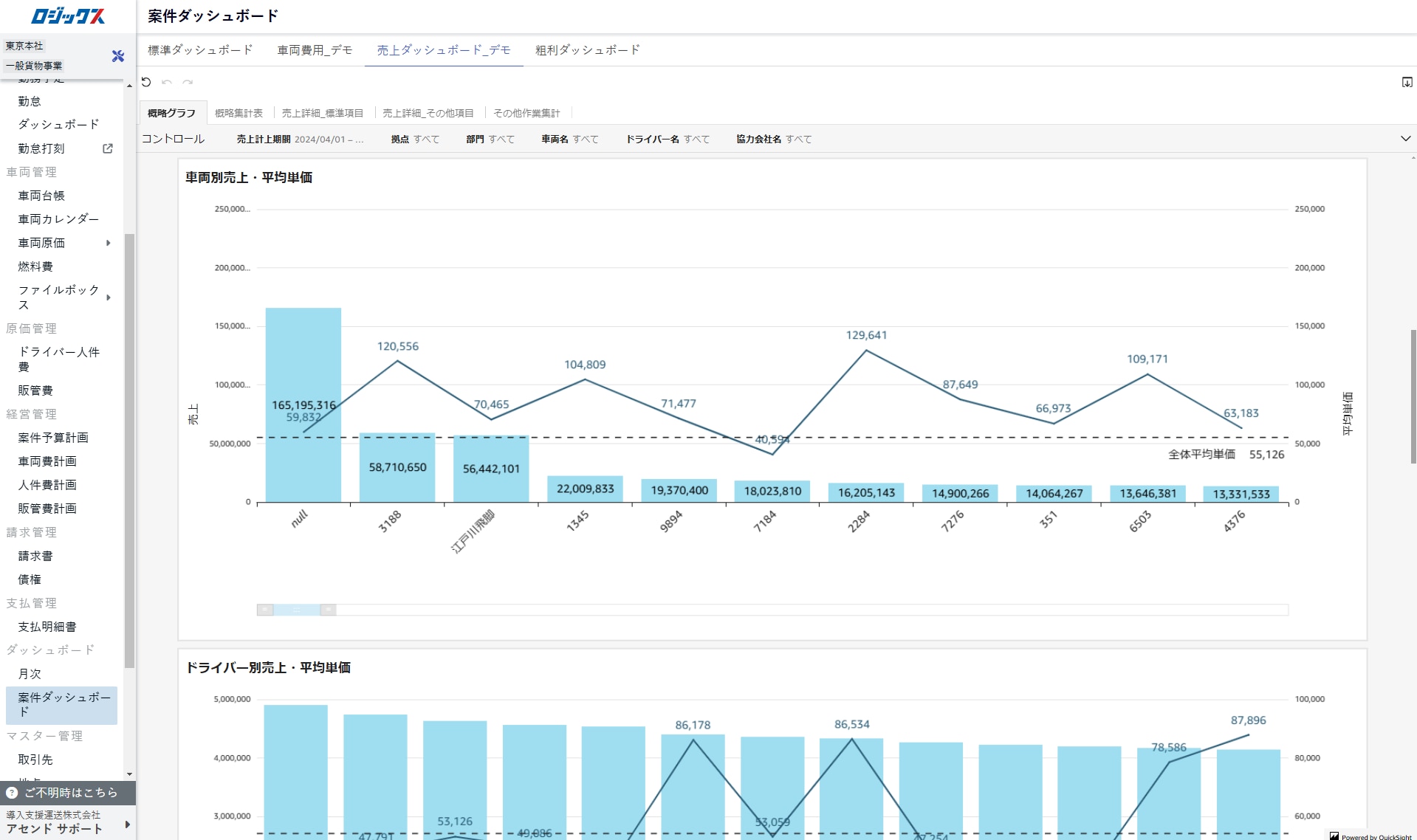Open the 協力会社名 filter dropdown
The height and width of the screenshot is (840, 1417).
pos(774,139)
